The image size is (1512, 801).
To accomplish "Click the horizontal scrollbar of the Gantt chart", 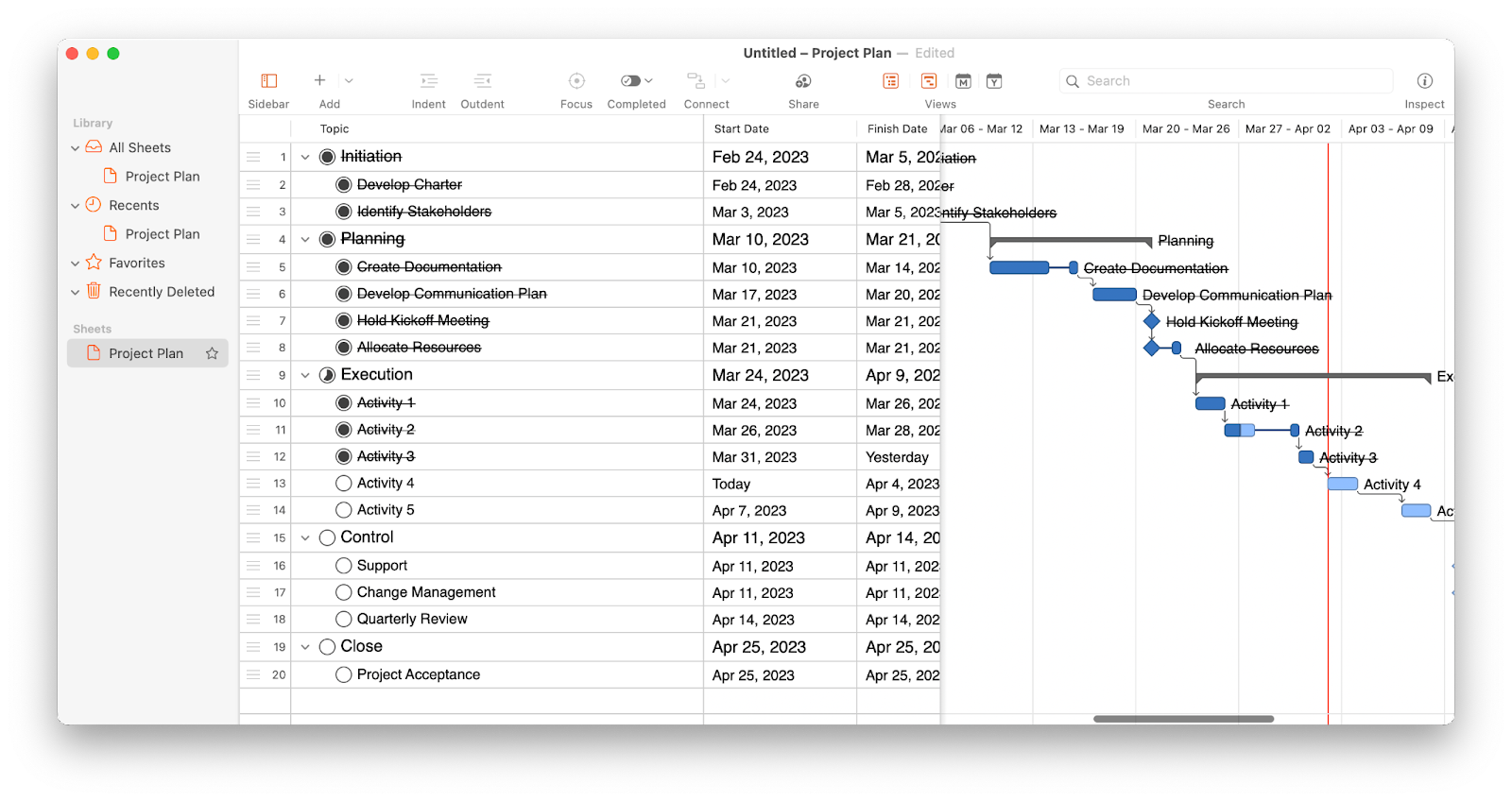I will tap(1183, 719).
